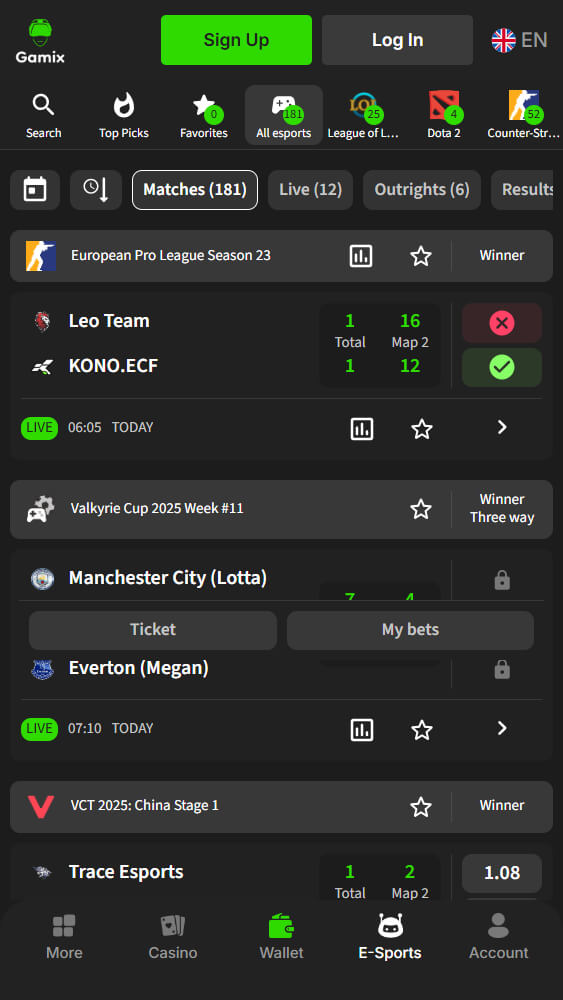Click the Log In button
The height and width of the screenshot is (1000, 563).
click(398, 40)
